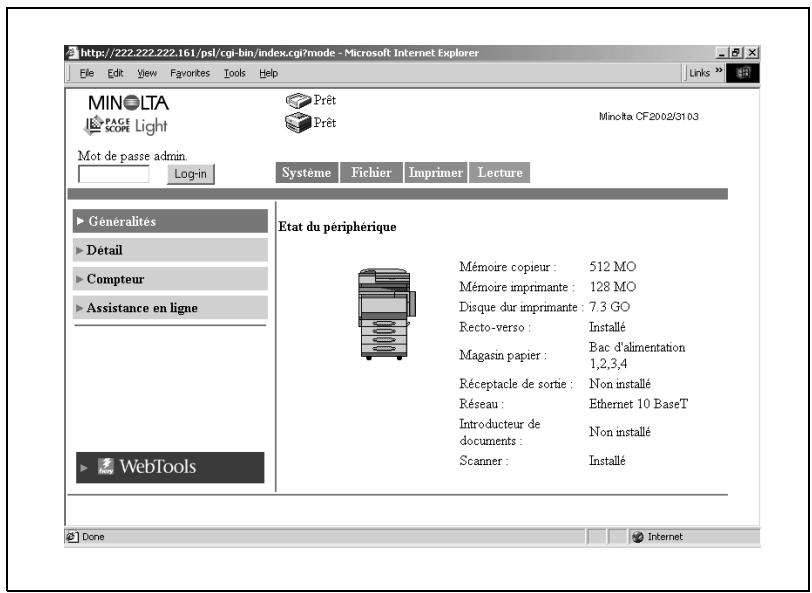Switch to the Imprimer tab

(436, 172)
